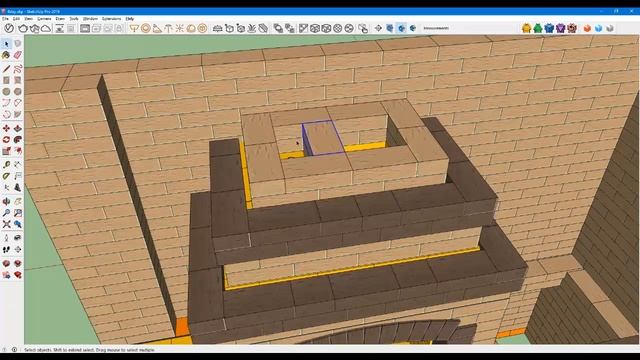Viewport: 640px width, 360px height.
Task: Select the Offset tool
Action: [18, 151]
